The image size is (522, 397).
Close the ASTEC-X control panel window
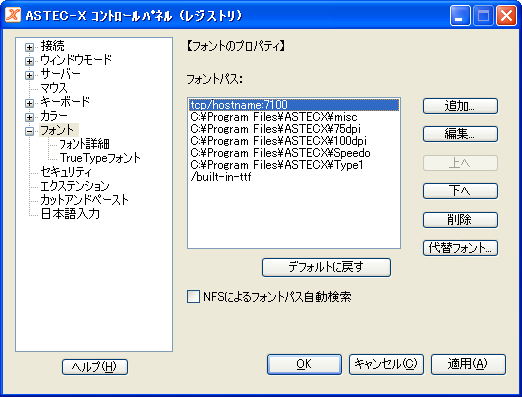[506, 16]
